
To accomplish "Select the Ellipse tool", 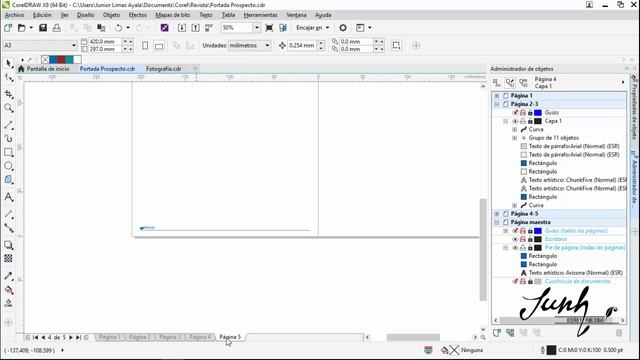I will tap(9, 166).
